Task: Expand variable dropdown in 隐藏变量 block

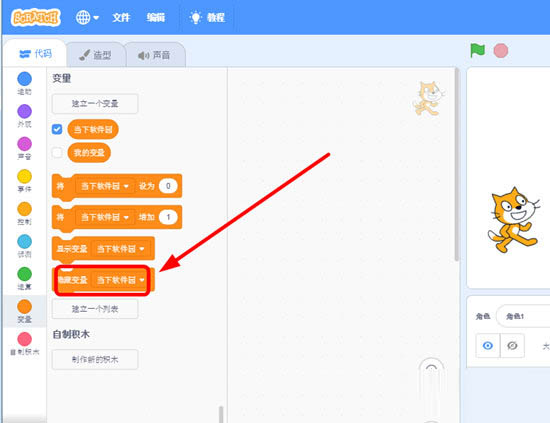Action: [120, 280]
